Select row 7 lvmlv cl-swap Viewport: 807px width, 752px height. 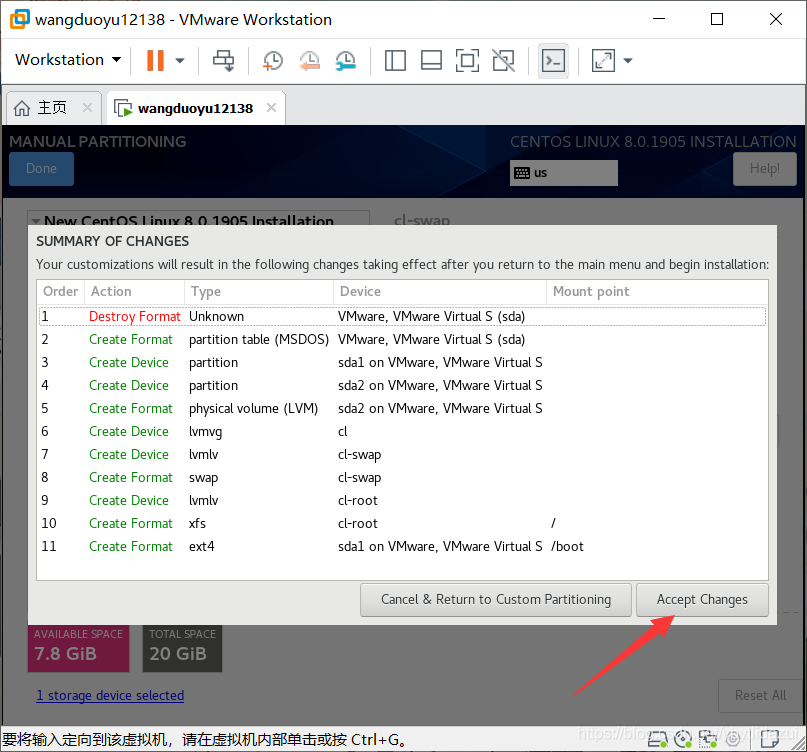point(402,454)
